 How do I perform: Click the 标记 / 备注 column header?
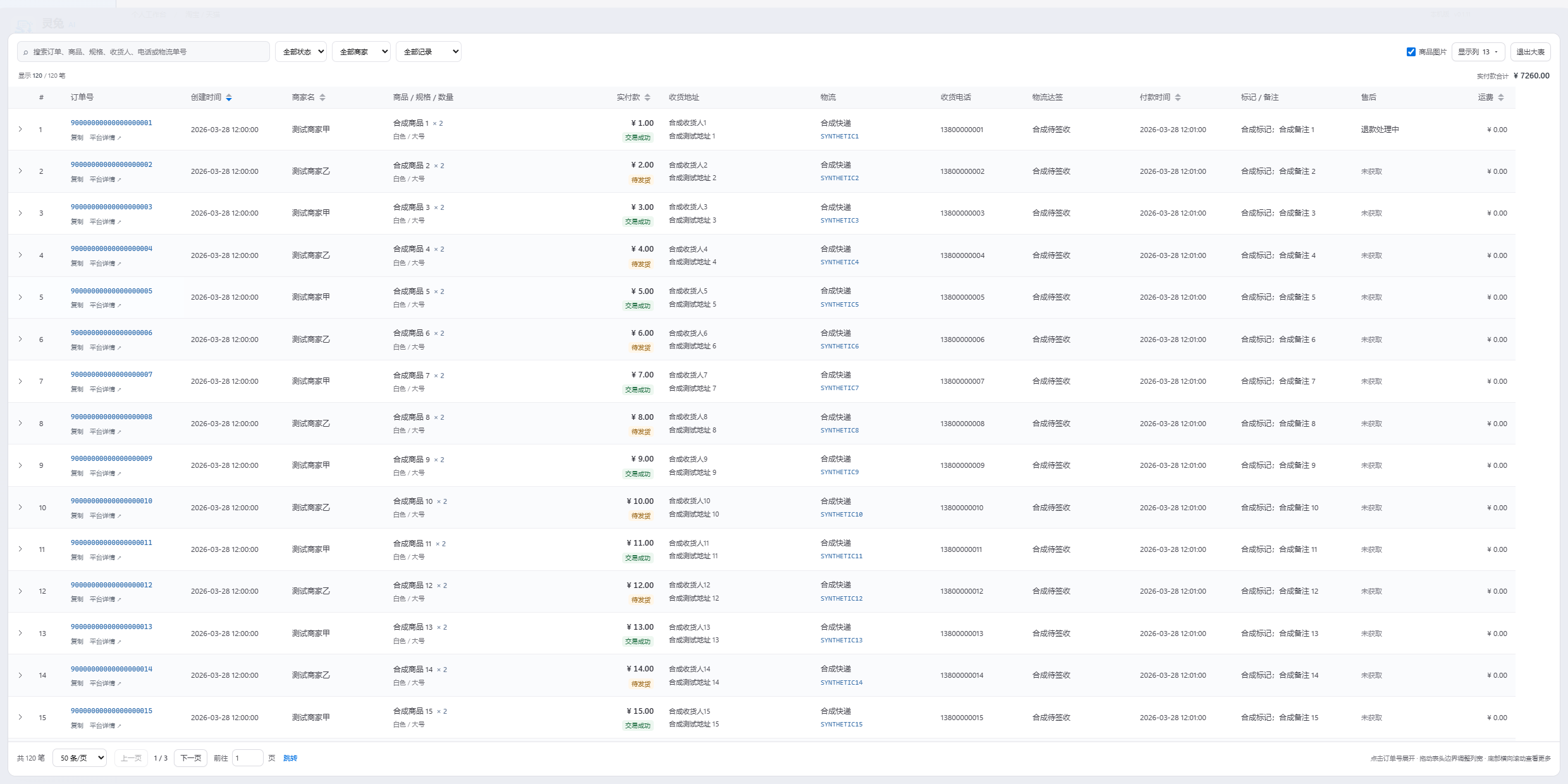click(x=1259, y=97)
